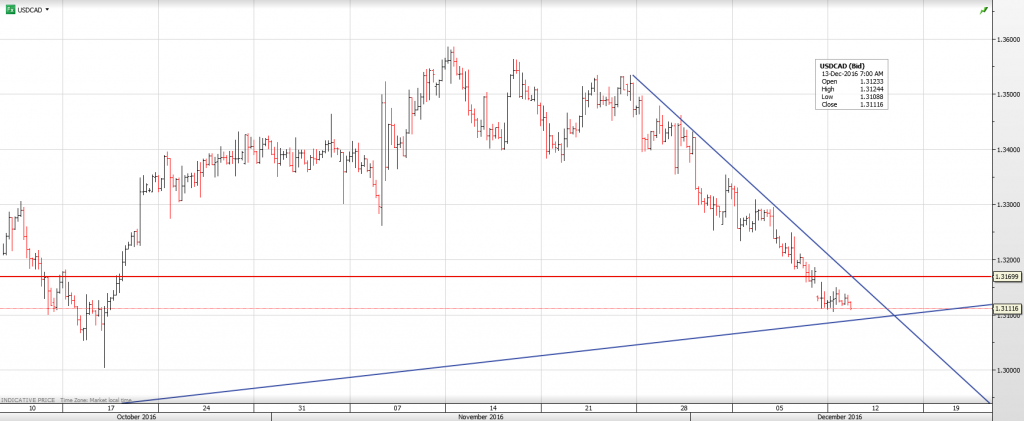Click the dotted red last-price line
Viewport: 1024px width, 421px height.
(x=400, y=309)
